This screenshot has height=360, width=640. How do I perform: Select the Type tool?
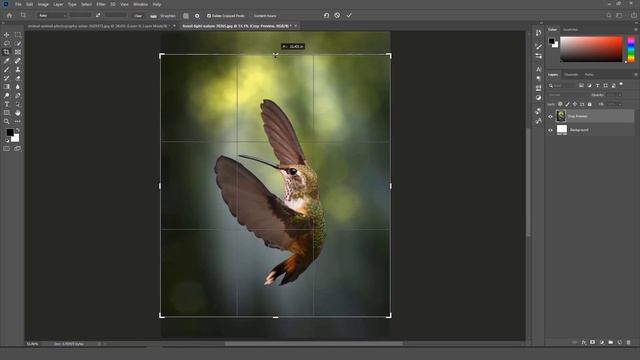coord(7,104)
